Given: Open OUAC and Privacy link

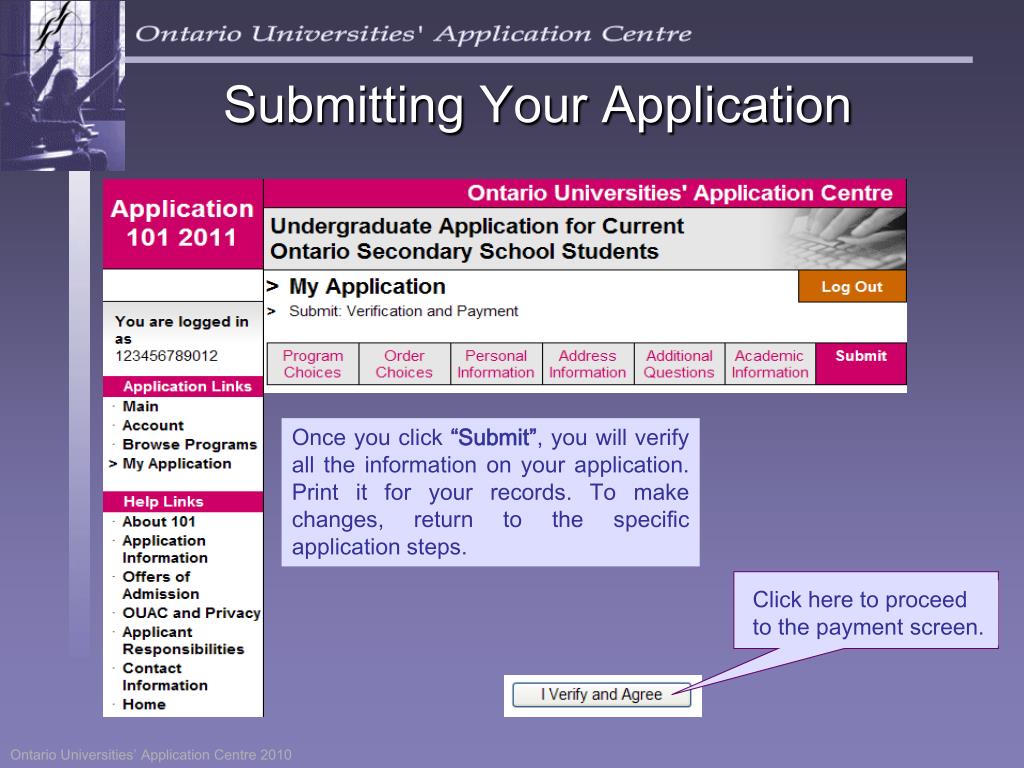Looking at the screenshot, I should pyautogui.click(x=191, y=613).
